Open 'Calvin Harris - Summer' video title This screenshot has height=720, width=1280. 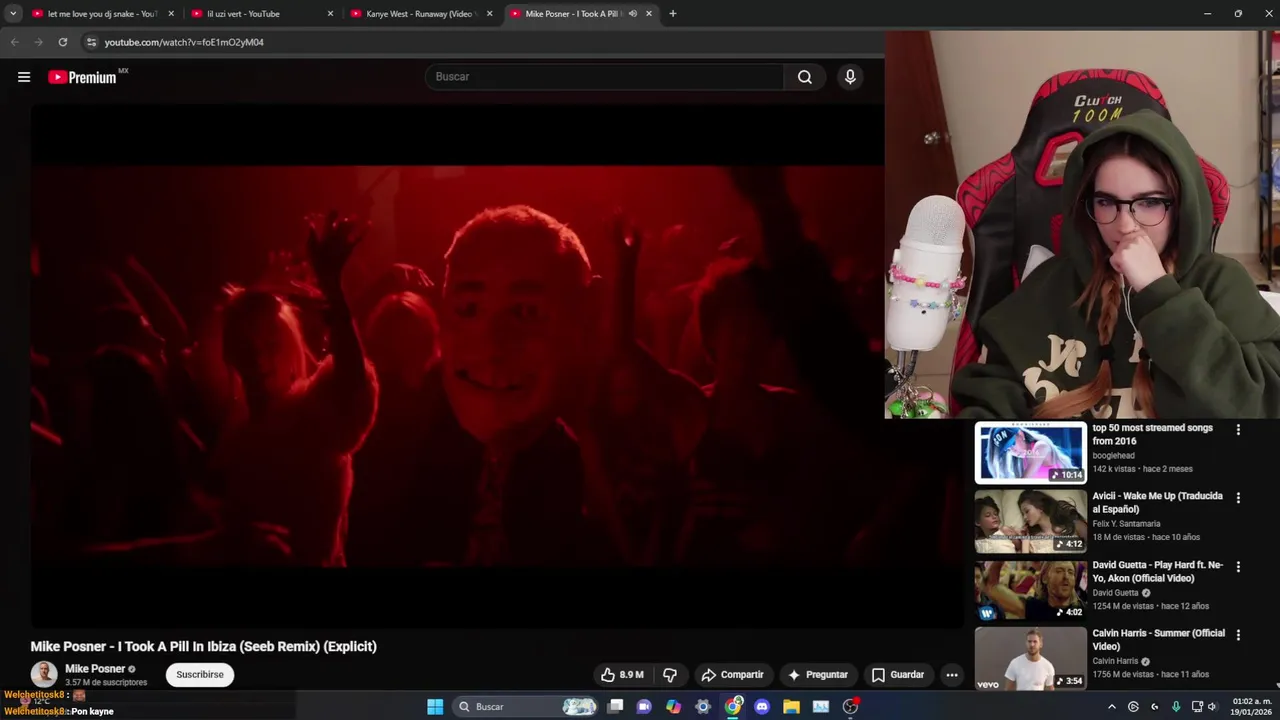pos(1158,639)
